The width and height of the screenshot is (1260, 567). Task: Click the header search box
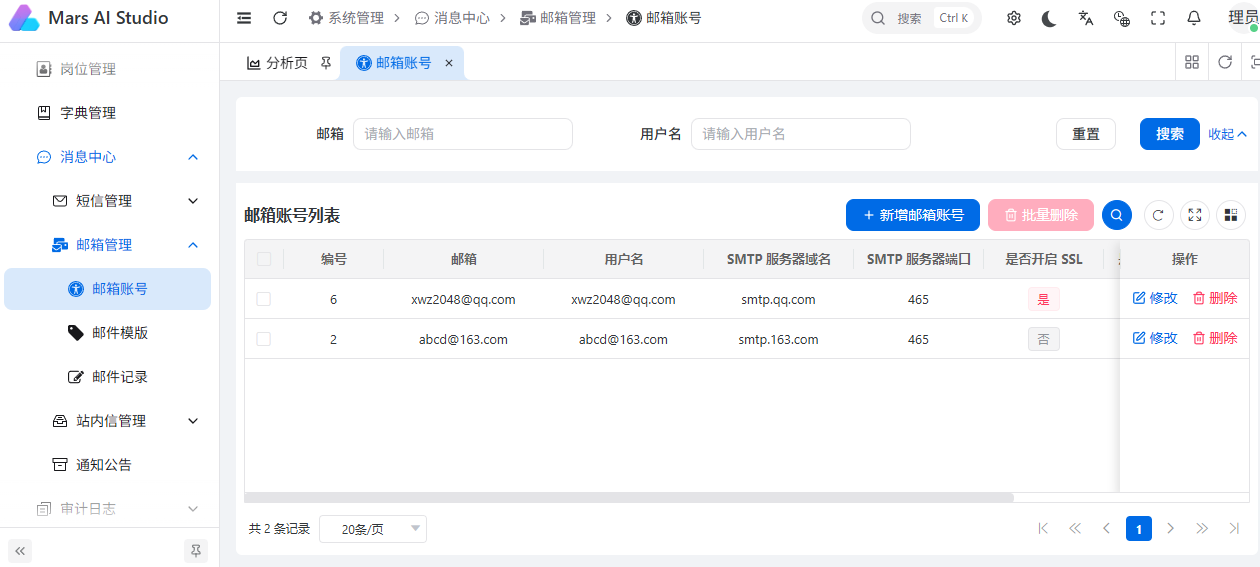click(921, 18)
